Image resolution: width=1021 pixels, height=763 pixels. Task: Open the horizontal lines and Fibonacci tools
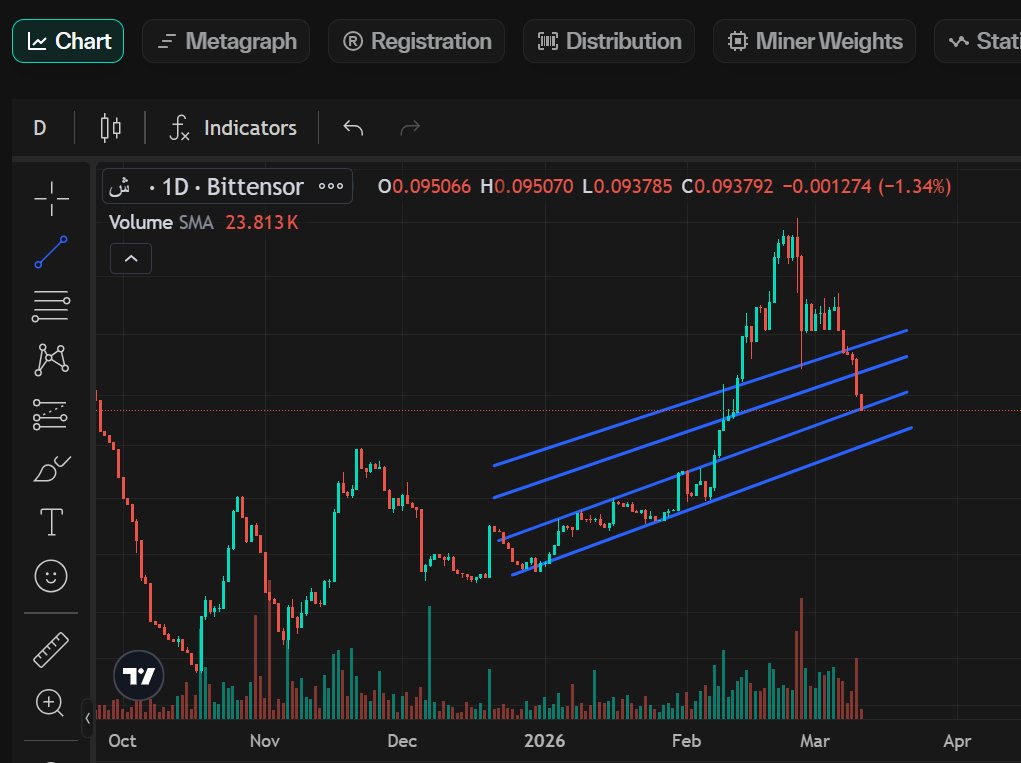pos(51,306)
